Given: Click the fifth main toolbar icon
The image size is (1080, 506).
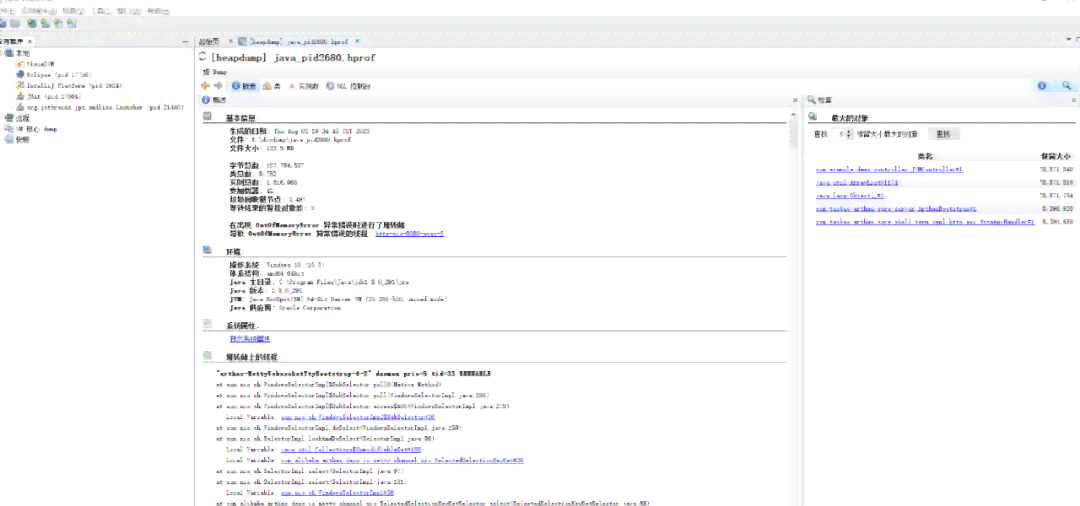Looking at the screenshot, I should coord(58,23).
